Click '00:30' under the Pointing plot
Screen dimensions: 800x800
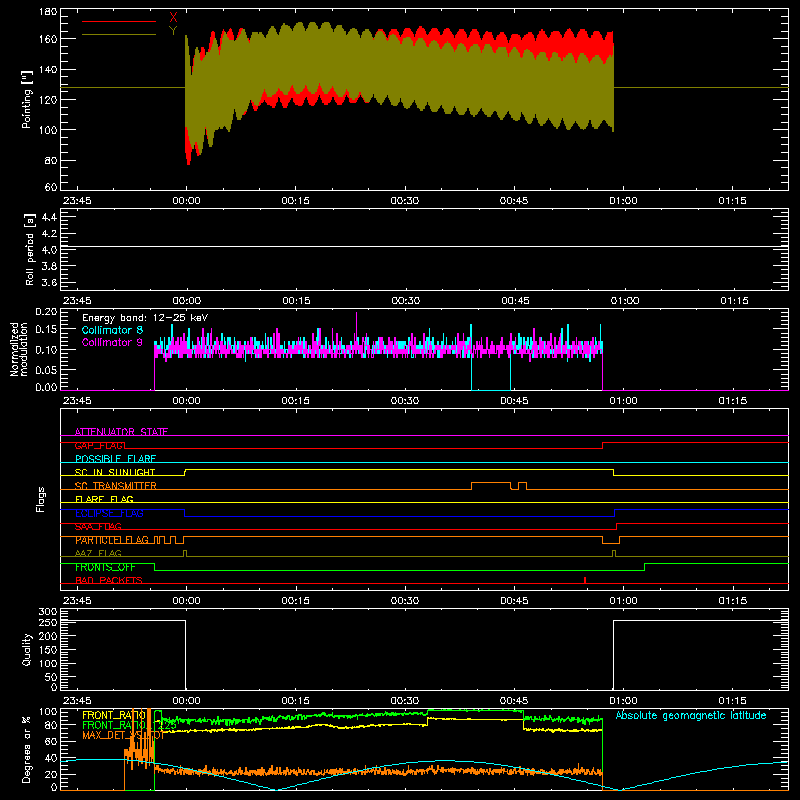[405, 201]
